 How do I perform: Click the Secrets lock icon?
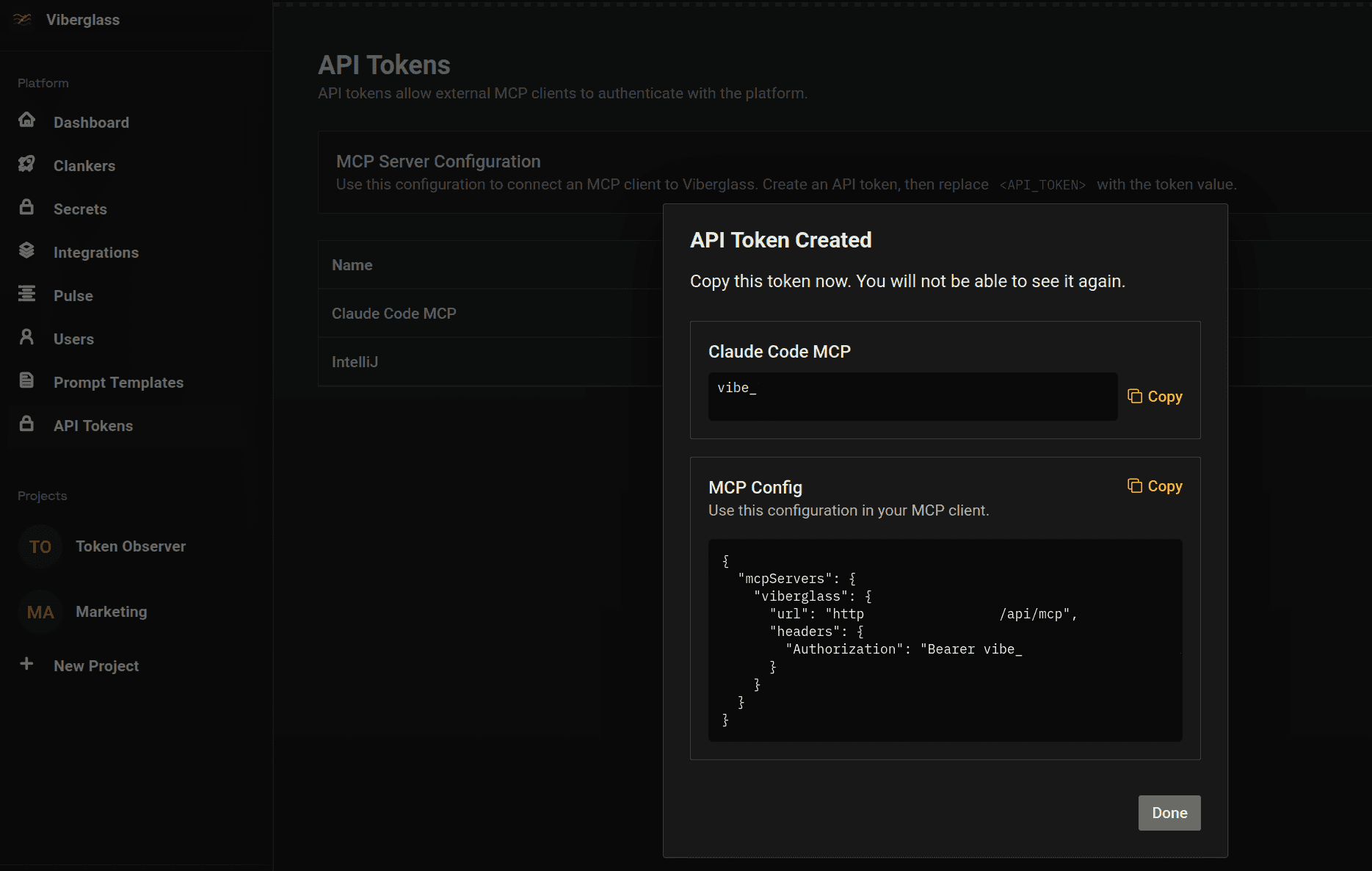tap(26, 207)
